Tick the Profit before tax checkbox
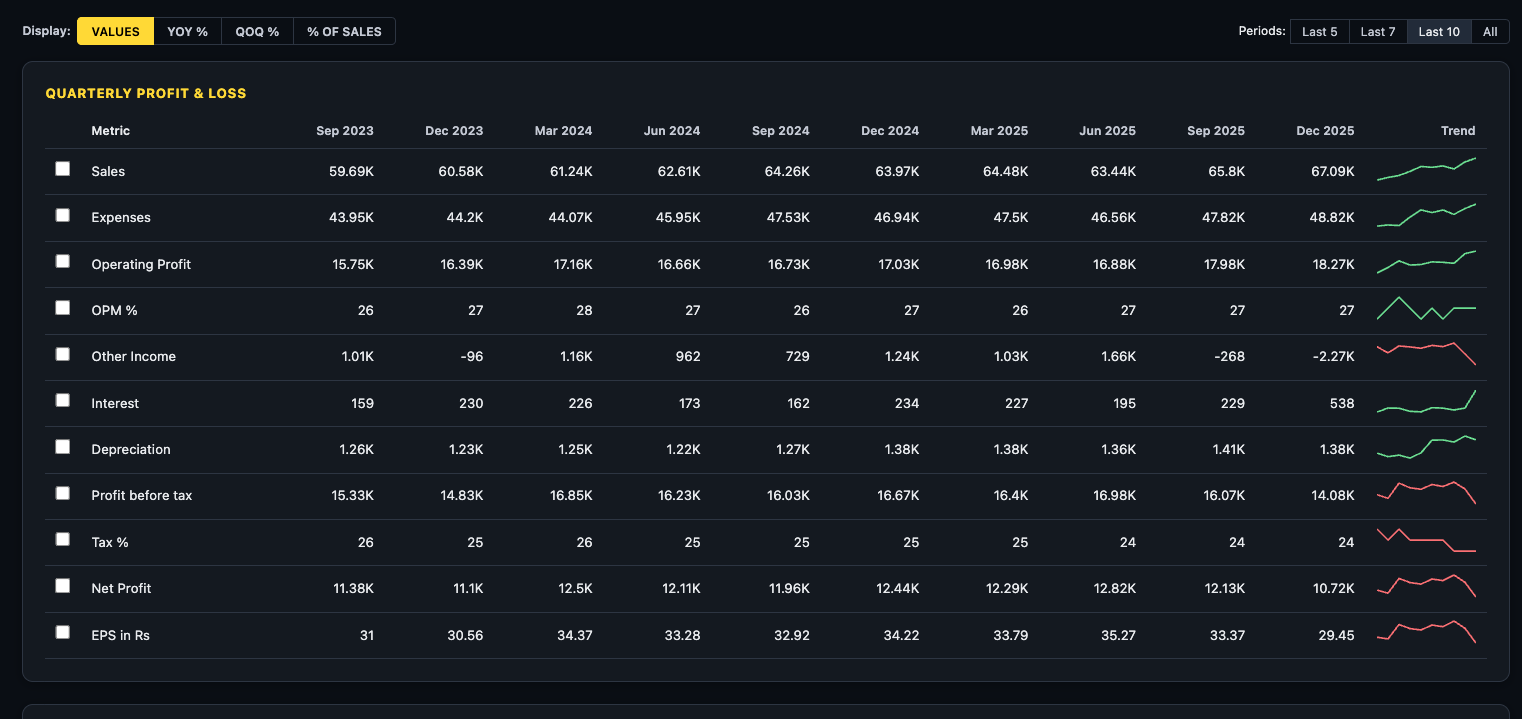 (62, 492)
